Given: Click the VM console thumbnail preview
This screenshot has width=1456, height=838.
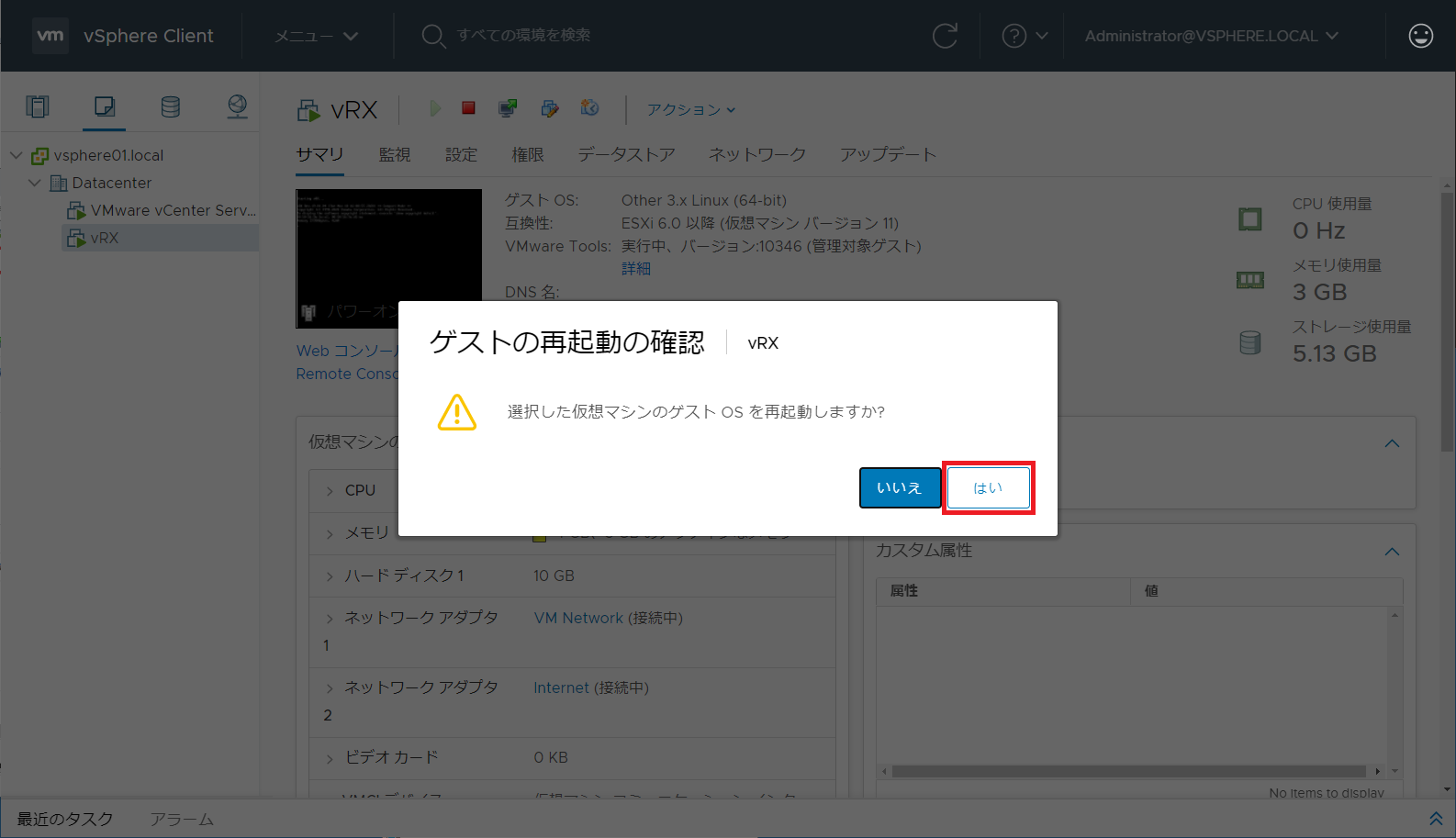Looking at the screenshot, I should 388,258.
